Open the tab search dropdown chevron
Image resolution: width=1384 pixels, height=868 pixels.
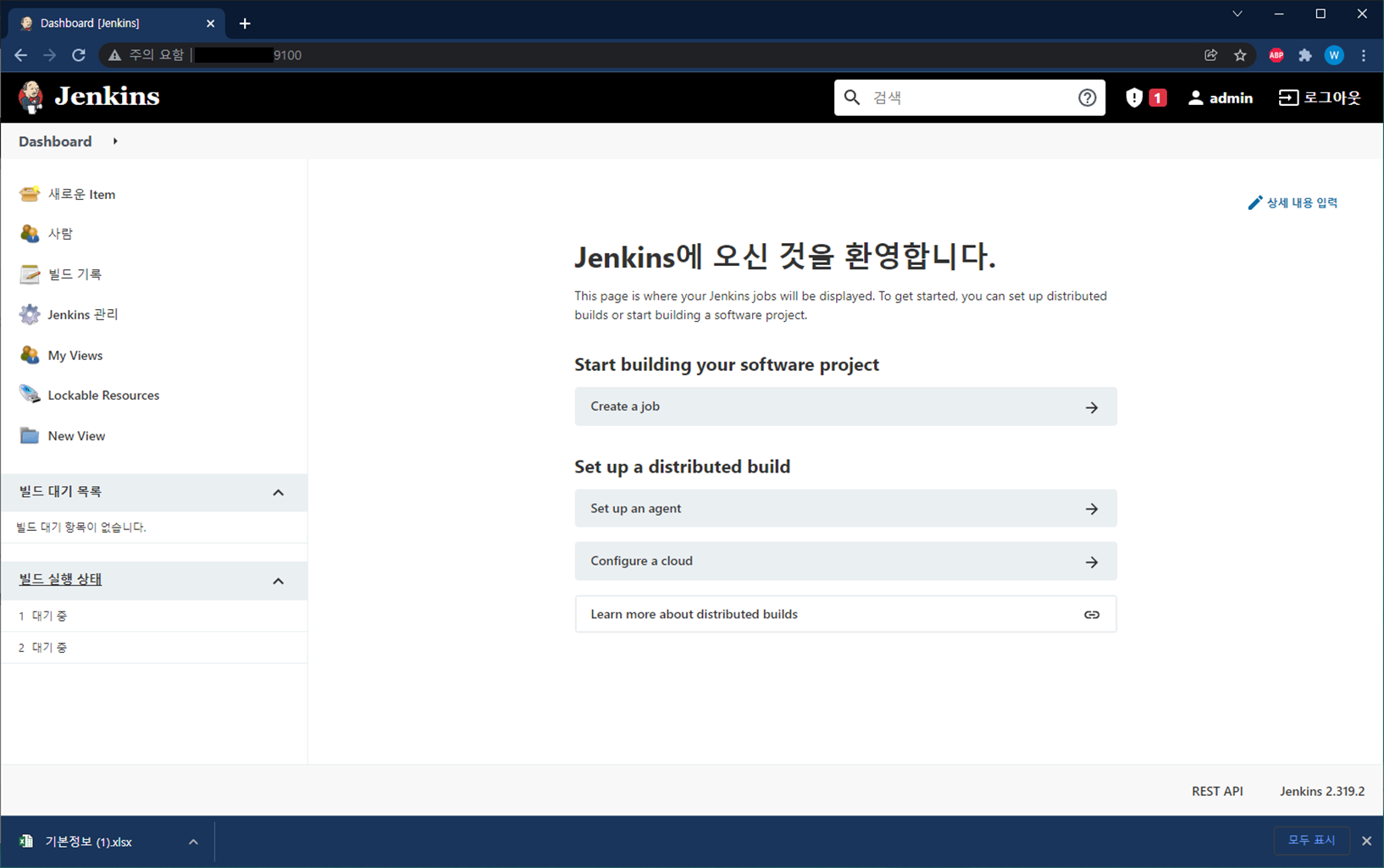(1237, 14)
